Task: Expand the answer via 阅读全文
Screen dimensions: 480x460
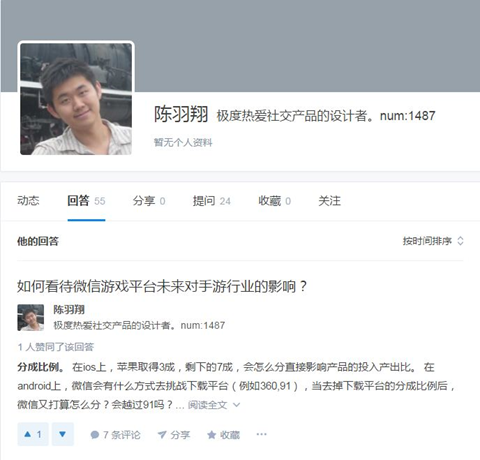Action: (x=207, y=405)
